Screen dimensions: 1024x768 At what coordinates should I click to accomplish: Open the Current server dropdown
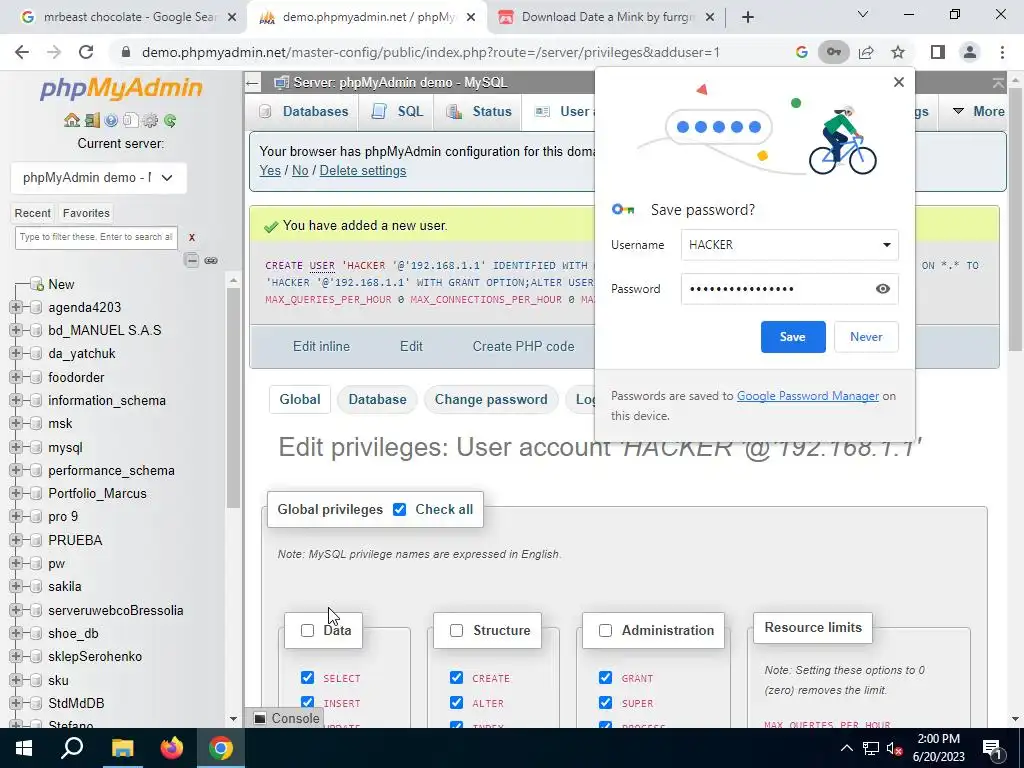coord(99,178)
